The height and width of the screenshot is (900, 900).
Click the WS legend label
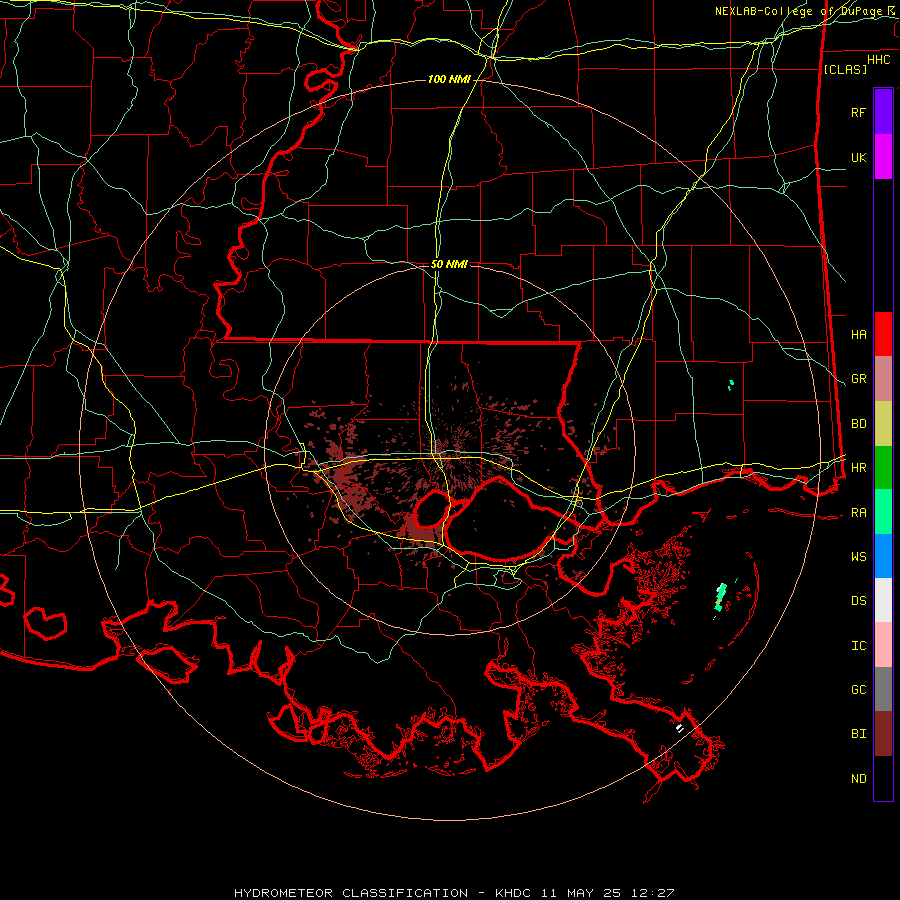(x=858, y=557)
